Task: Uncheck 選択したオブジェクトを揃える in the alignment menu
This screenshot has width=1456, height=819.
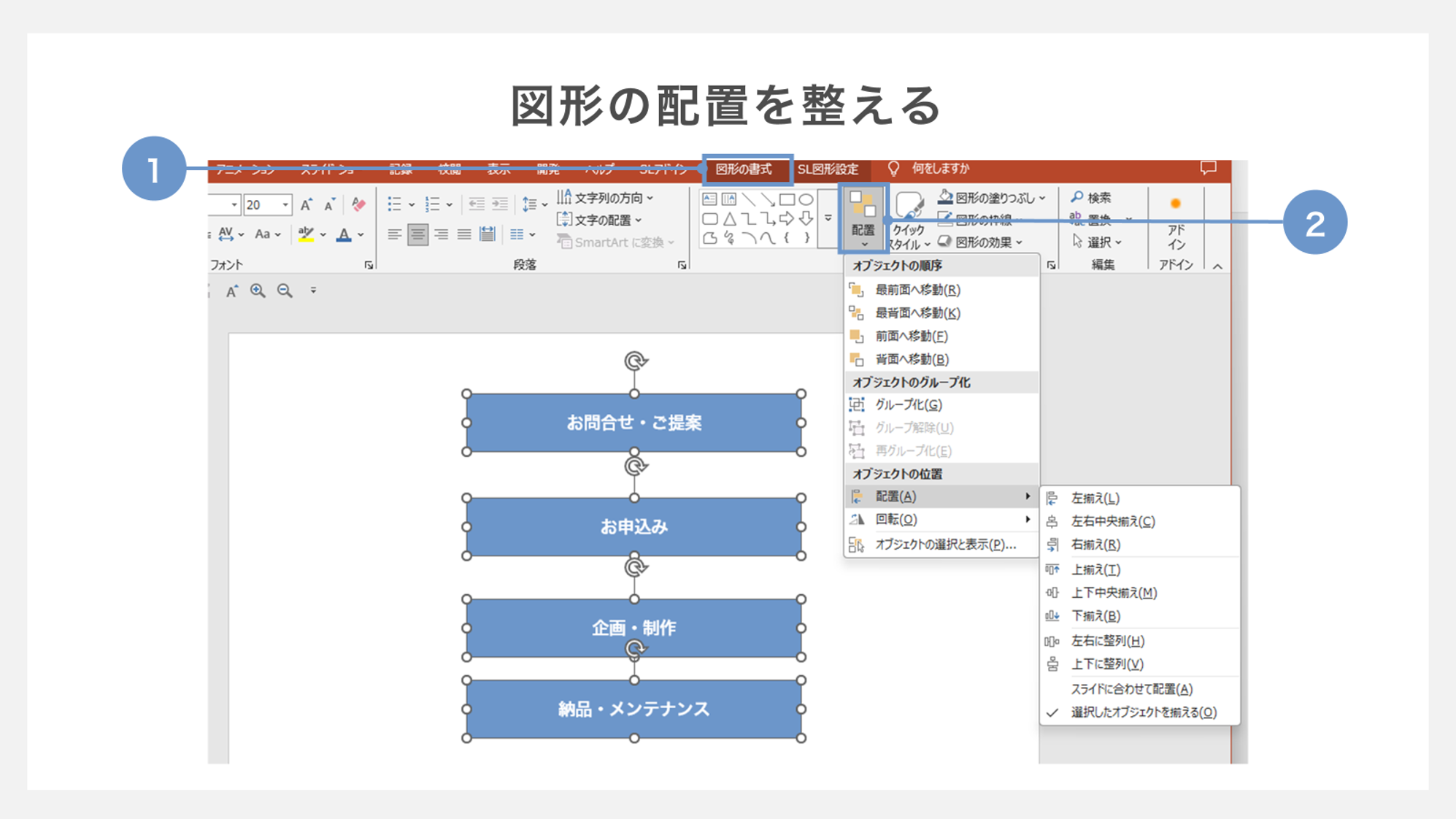Action: click(x=1141, y=712)
